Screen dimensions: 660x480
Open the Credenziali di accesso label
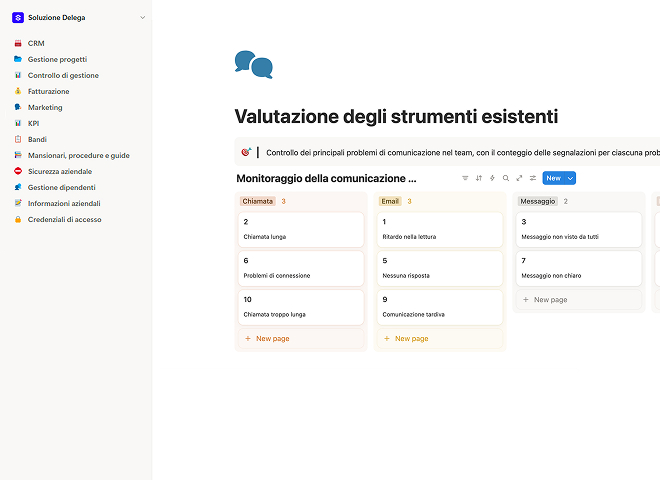(x=64, y=219)
